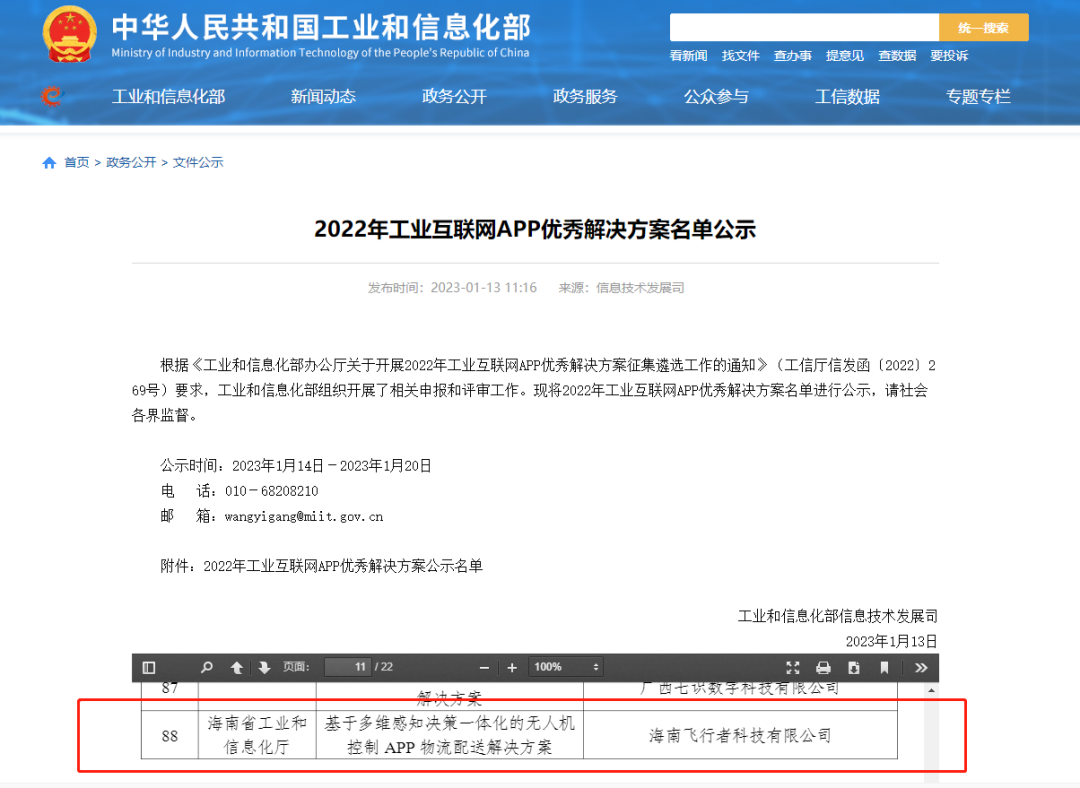The width and height of the screenshot is (1080, 788).
Task: Go to the previous PDF page
Action: click(x=236, y=667)
